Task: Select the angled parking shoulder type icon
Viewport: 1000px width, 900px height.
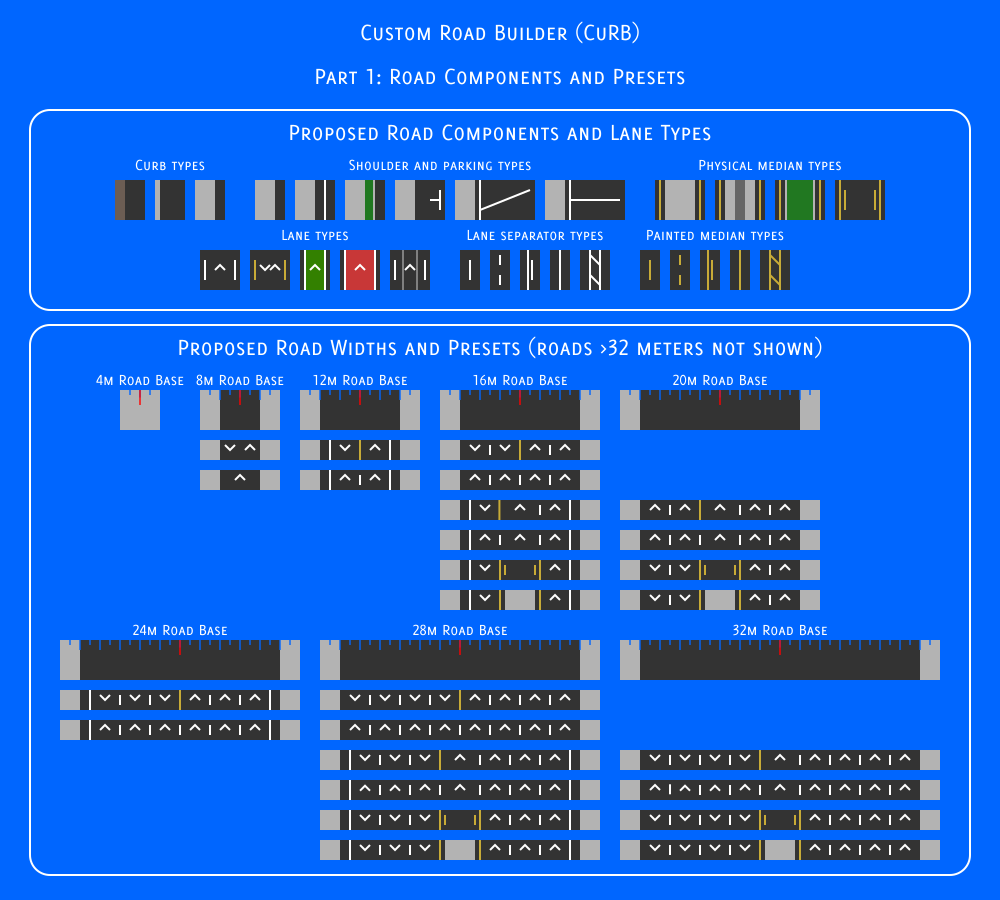Action: pyautogui.click(x=495, y=200)
